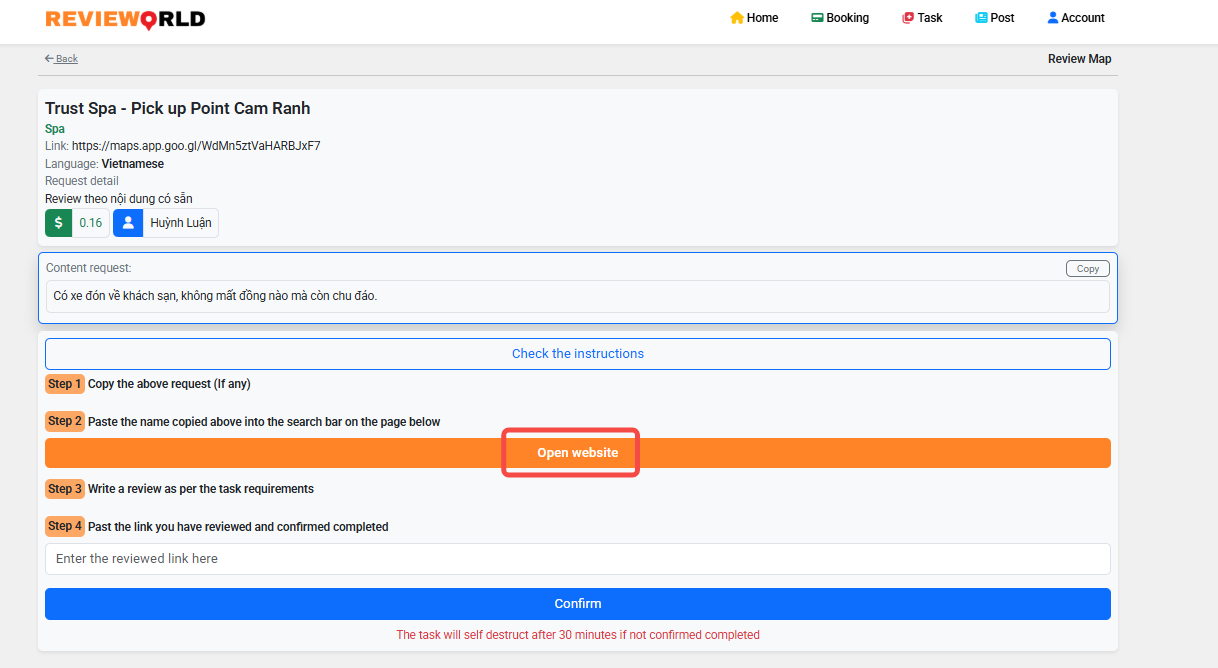Screen dimensions: 1218x668
Task: Click the Step 2 badge
Action: point(65,422)
